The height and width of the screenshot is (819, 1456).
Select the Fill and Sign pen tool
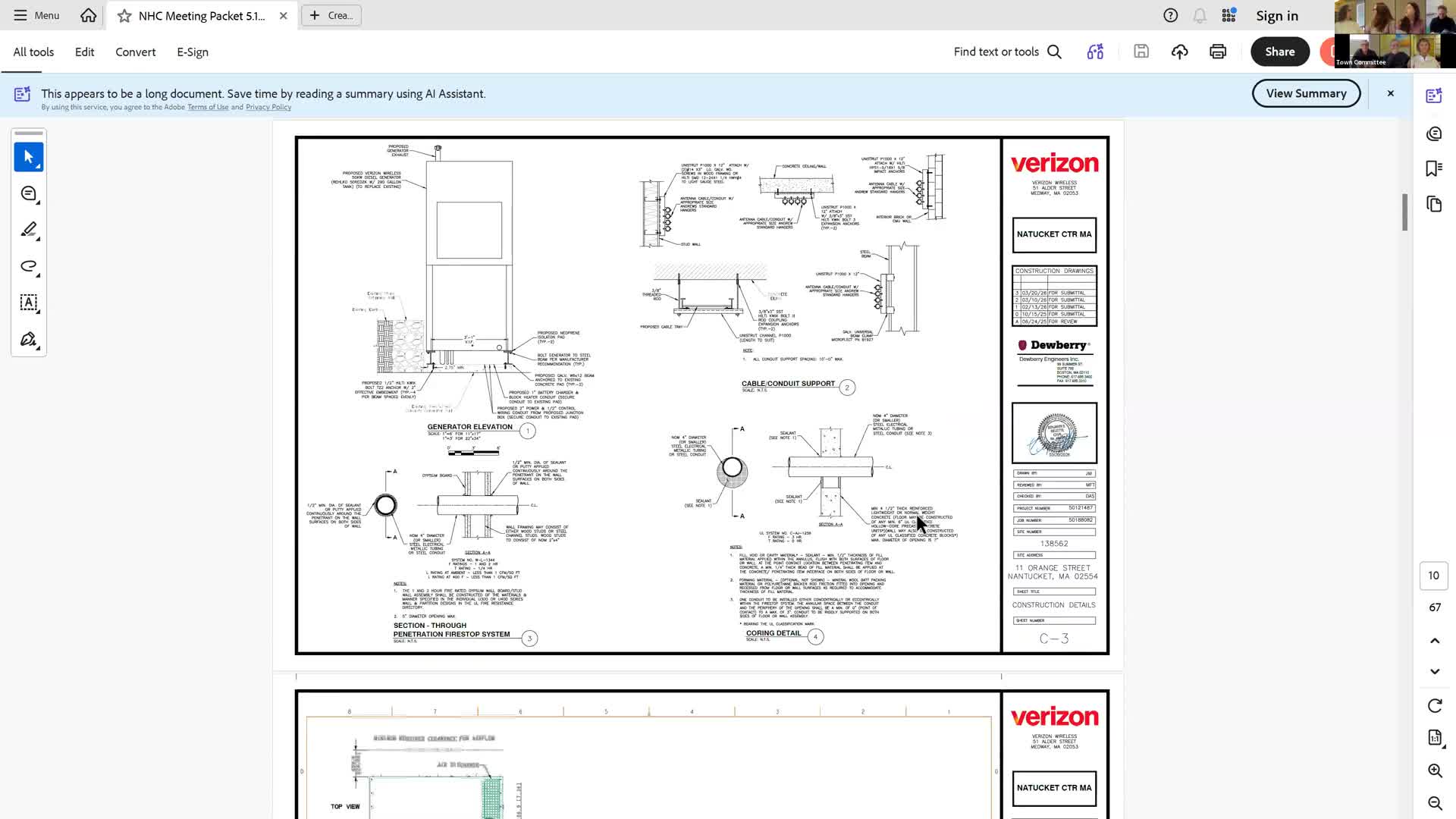click(x=29, y=339)
